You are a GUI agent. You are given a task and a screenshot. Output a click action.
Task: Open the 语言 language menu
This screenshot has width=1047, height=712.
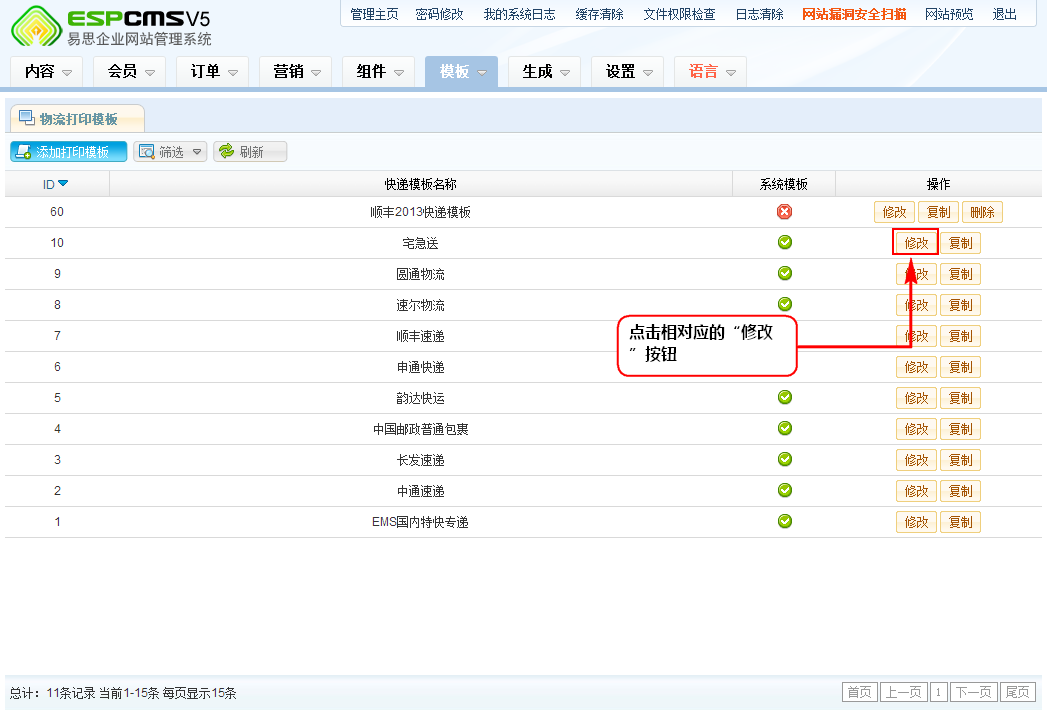pyautogui.click(x=710, y=71)
